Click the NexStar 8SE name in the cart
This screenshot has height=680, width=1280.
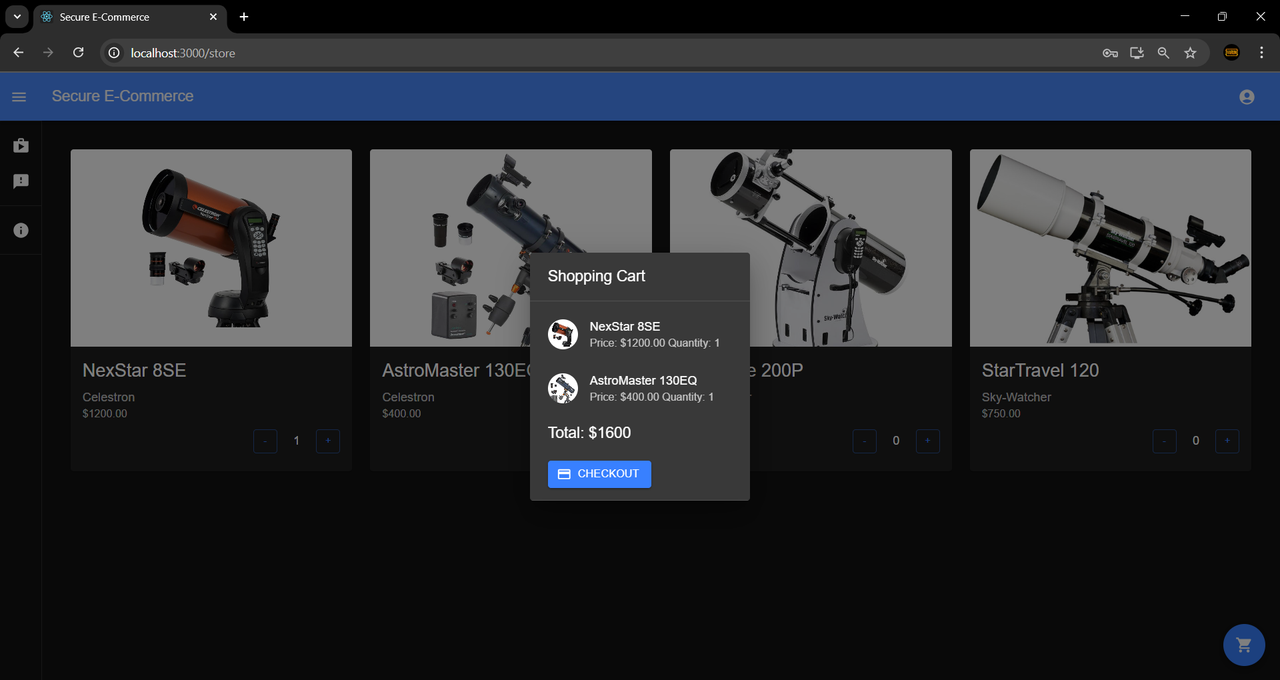tap(625, 327)
